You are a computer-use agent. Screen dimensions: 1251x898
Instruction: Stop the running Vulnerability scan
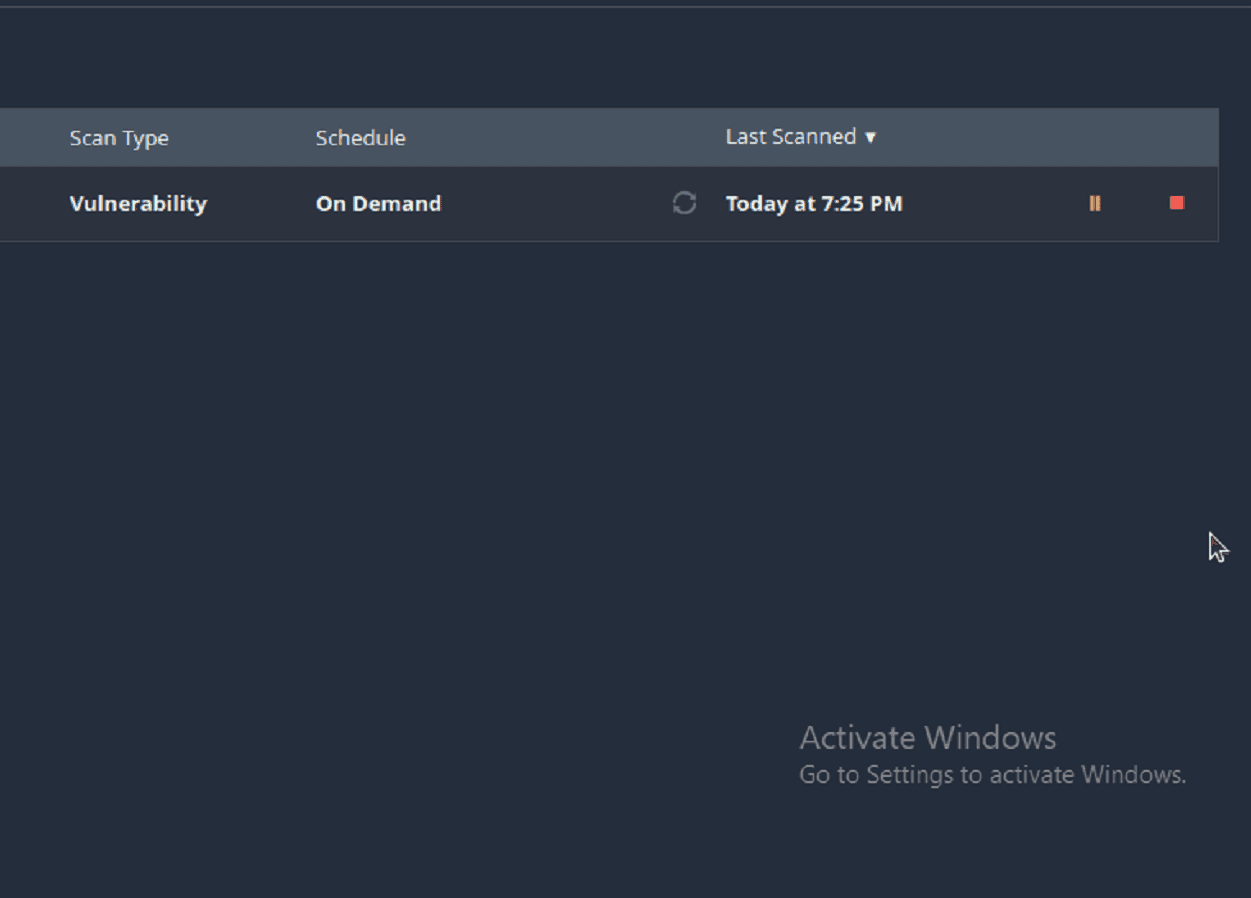point(1177,203)
